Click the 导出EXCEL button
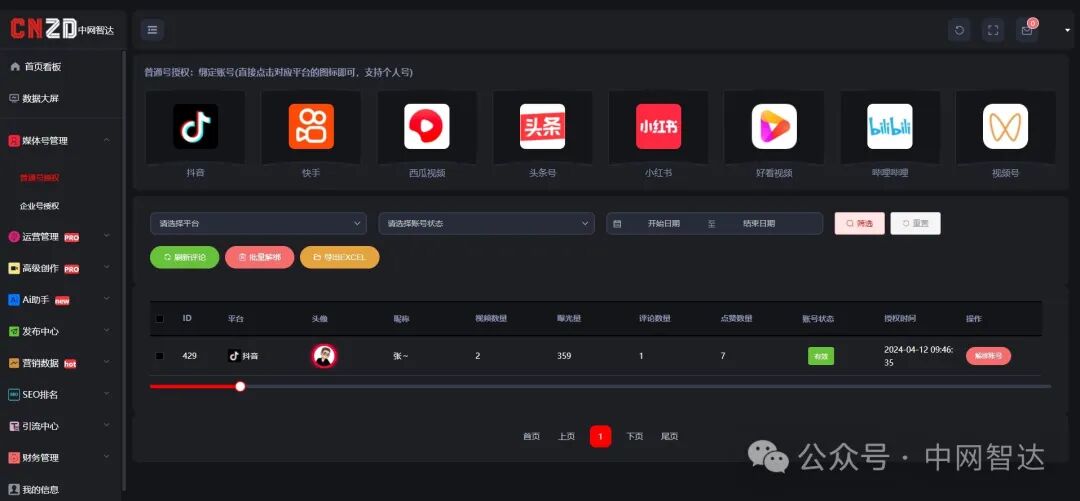Image resolution: width=1080 pixels, height=501 pixels. 340,257
